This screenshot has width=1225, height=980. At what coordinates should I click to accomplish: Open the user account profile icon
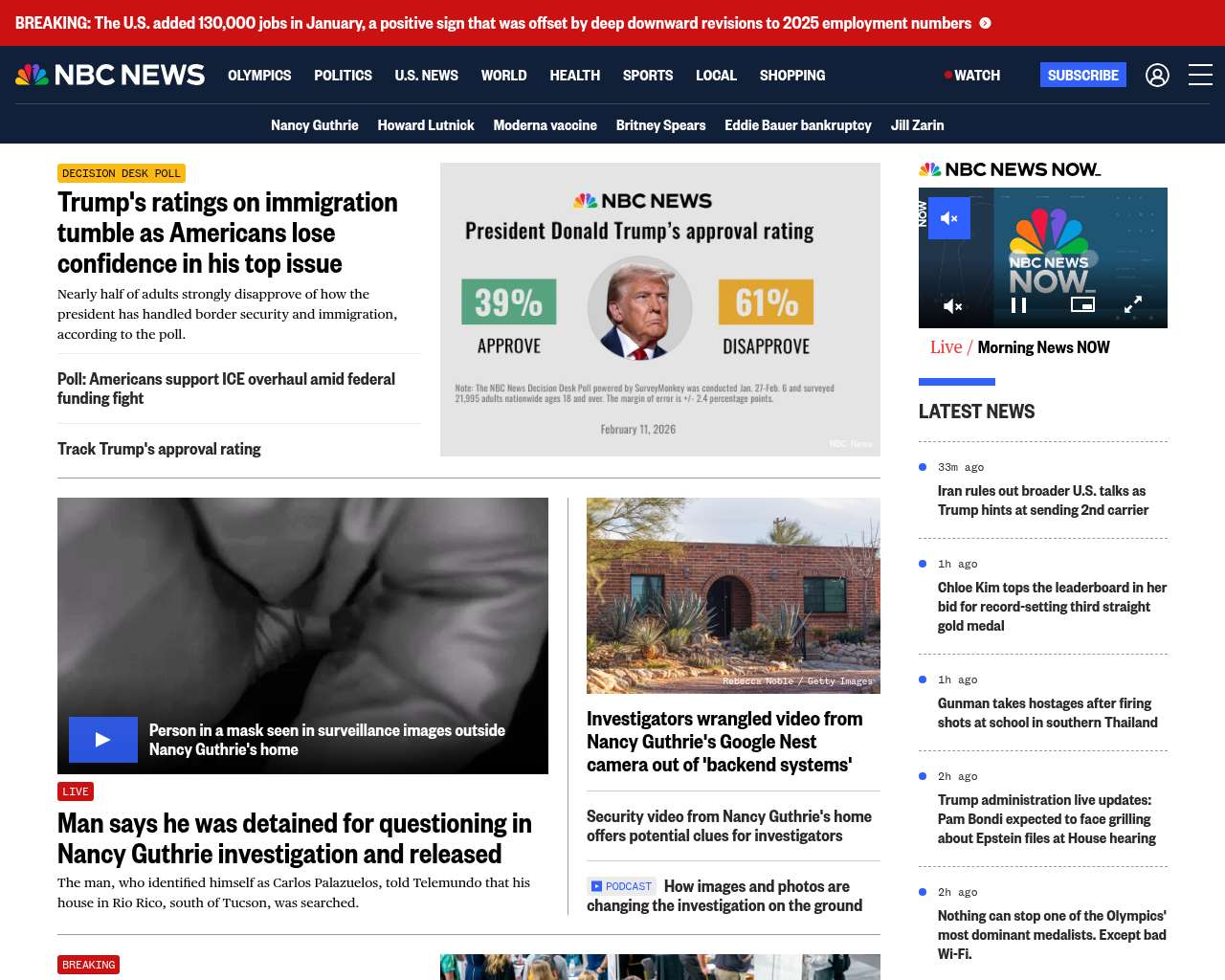(x=1157, y=75)
